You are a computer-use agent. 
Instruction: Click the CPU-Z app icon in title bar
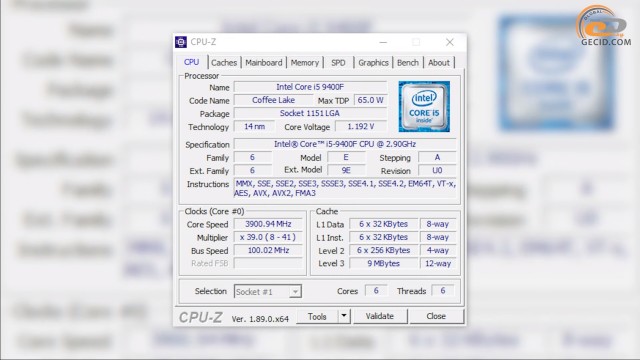[x=181, y=42]
